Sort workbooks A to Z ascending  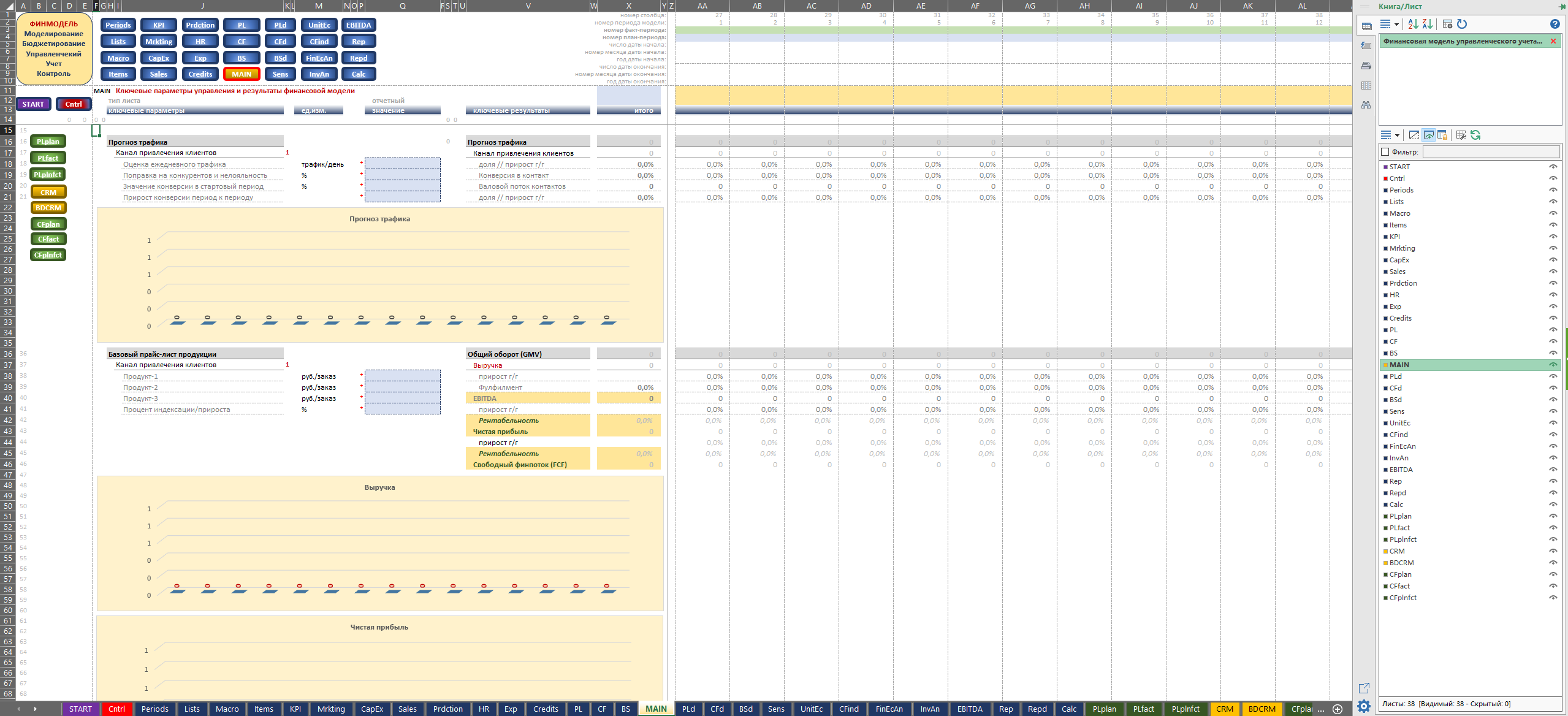(x=1412, y=24)
